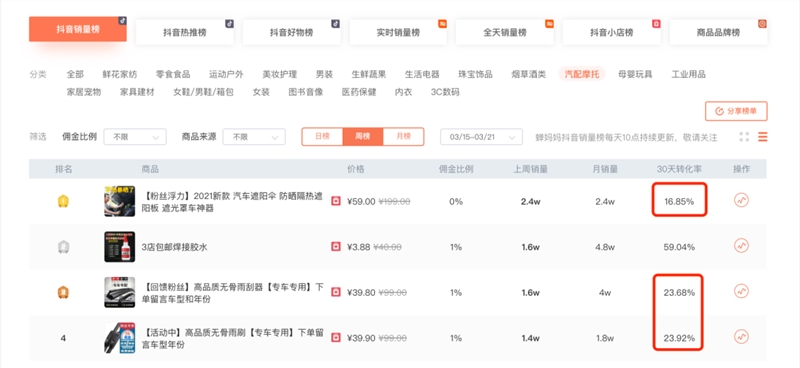Filter category by 美妆护理
This screenshot has height=368, width=800.
[280, 75]
